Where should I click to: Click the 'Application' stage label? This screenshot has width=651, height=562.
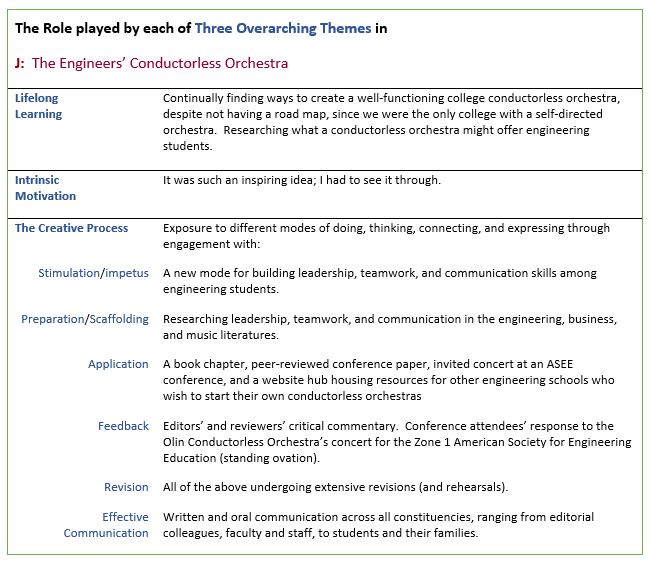(118, 364)
